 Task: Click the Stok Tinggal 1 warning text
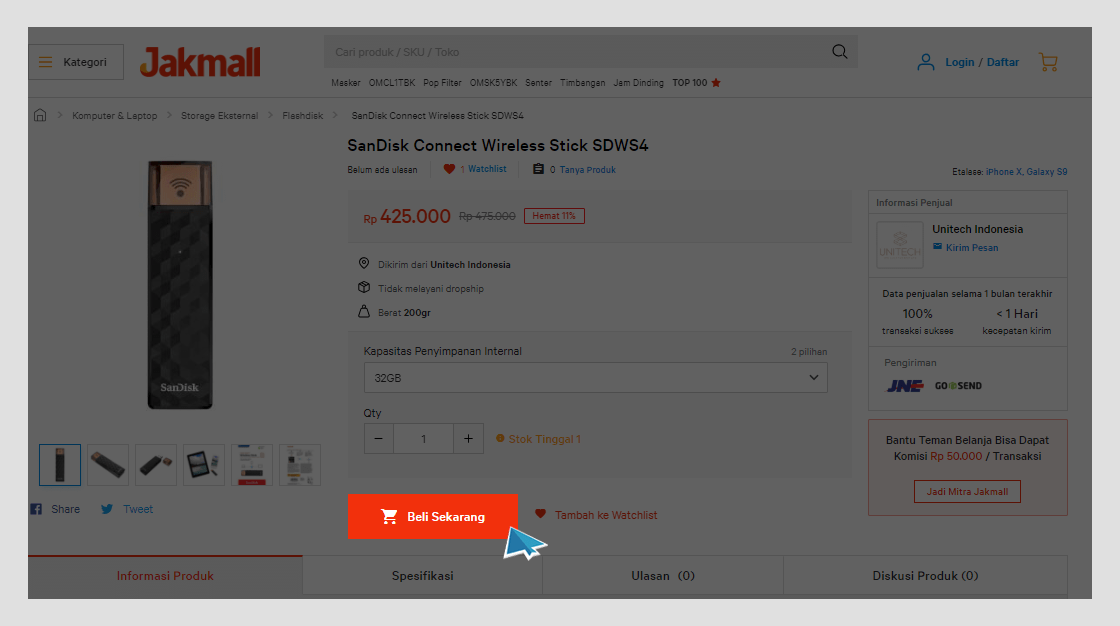click(x=544, y=439)
